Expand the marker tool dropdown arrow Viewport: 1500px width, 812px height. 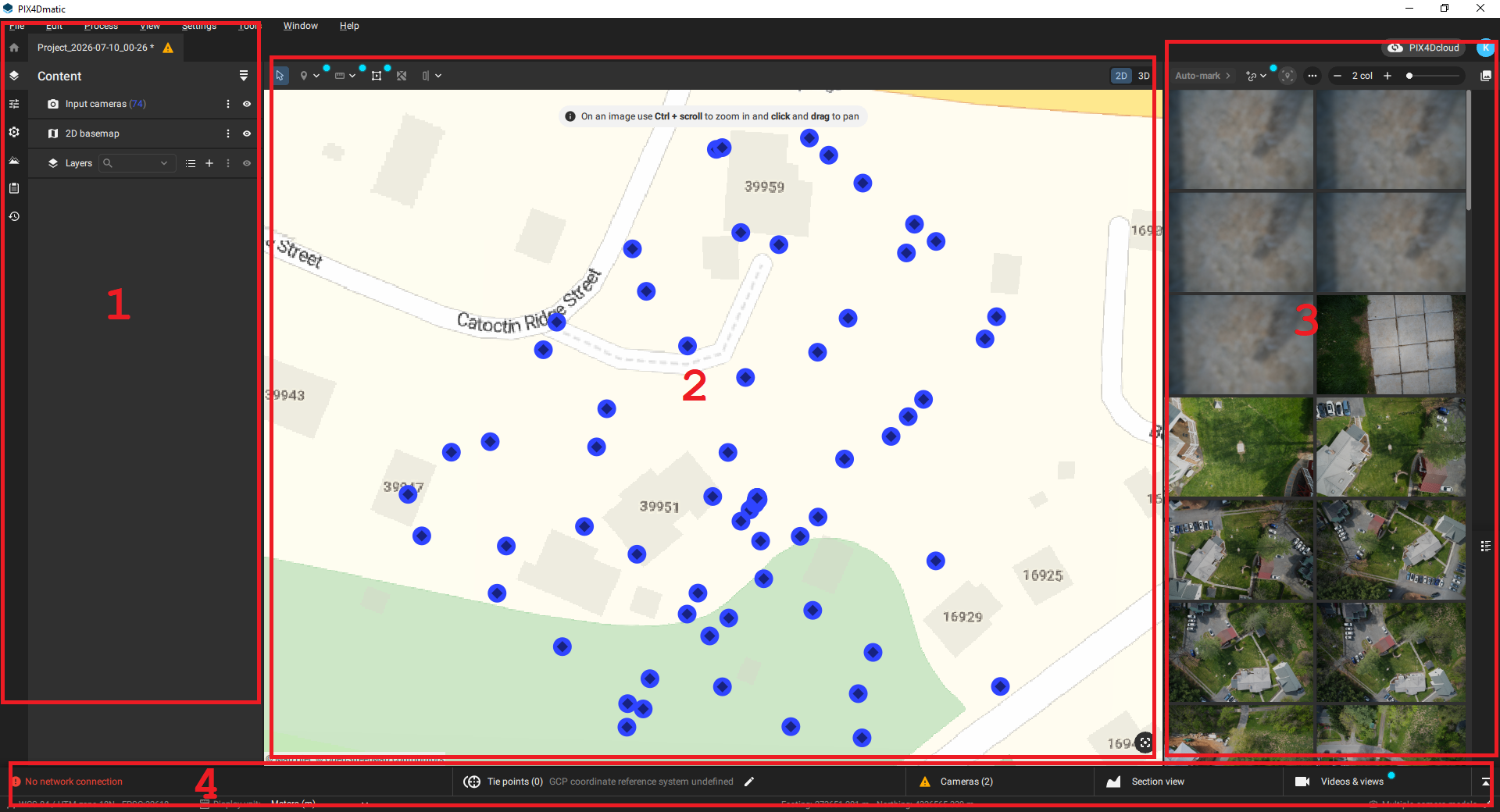(x=316, y=76)
